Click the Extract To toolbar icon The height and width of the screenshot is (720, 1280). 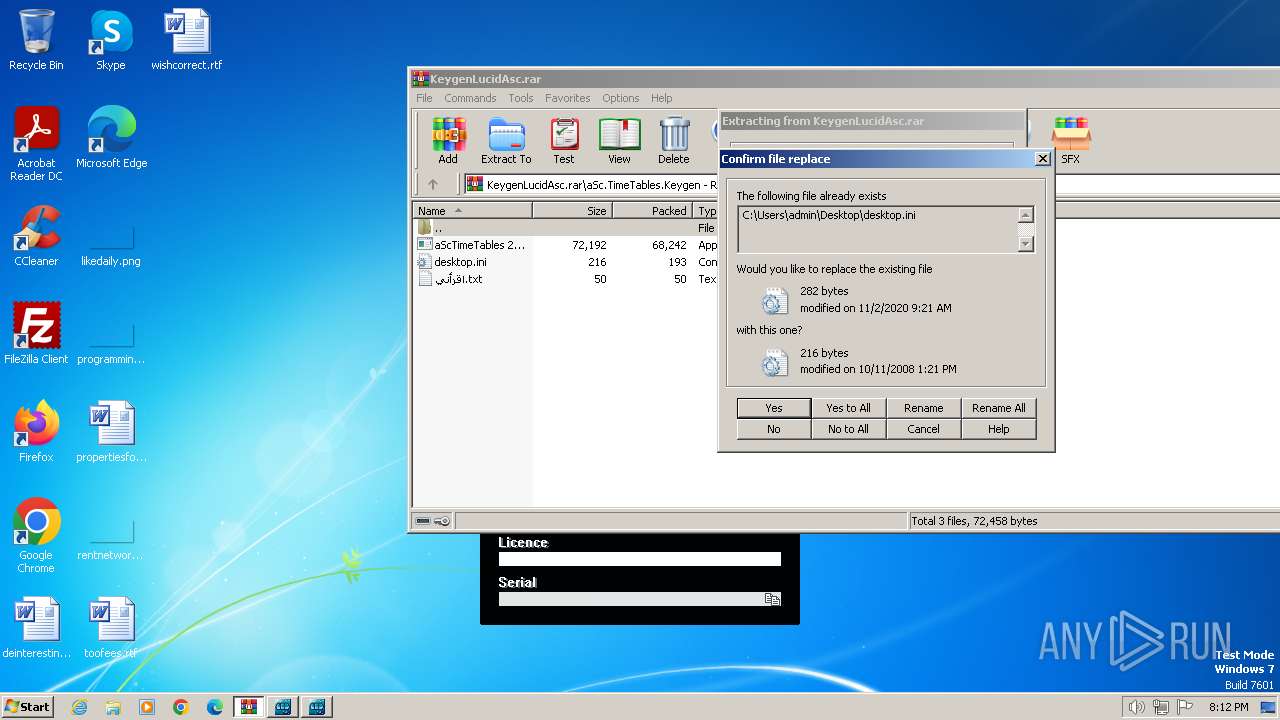click(x=506, y=139)
